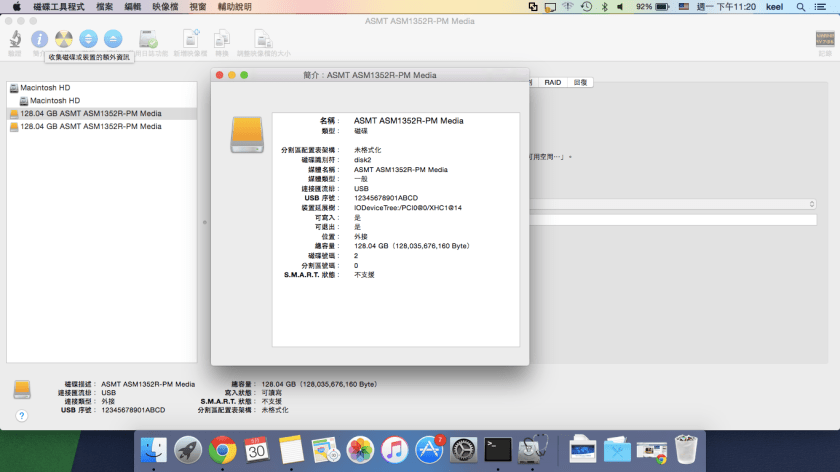Switch to the RAID tab

click(552, 82)
